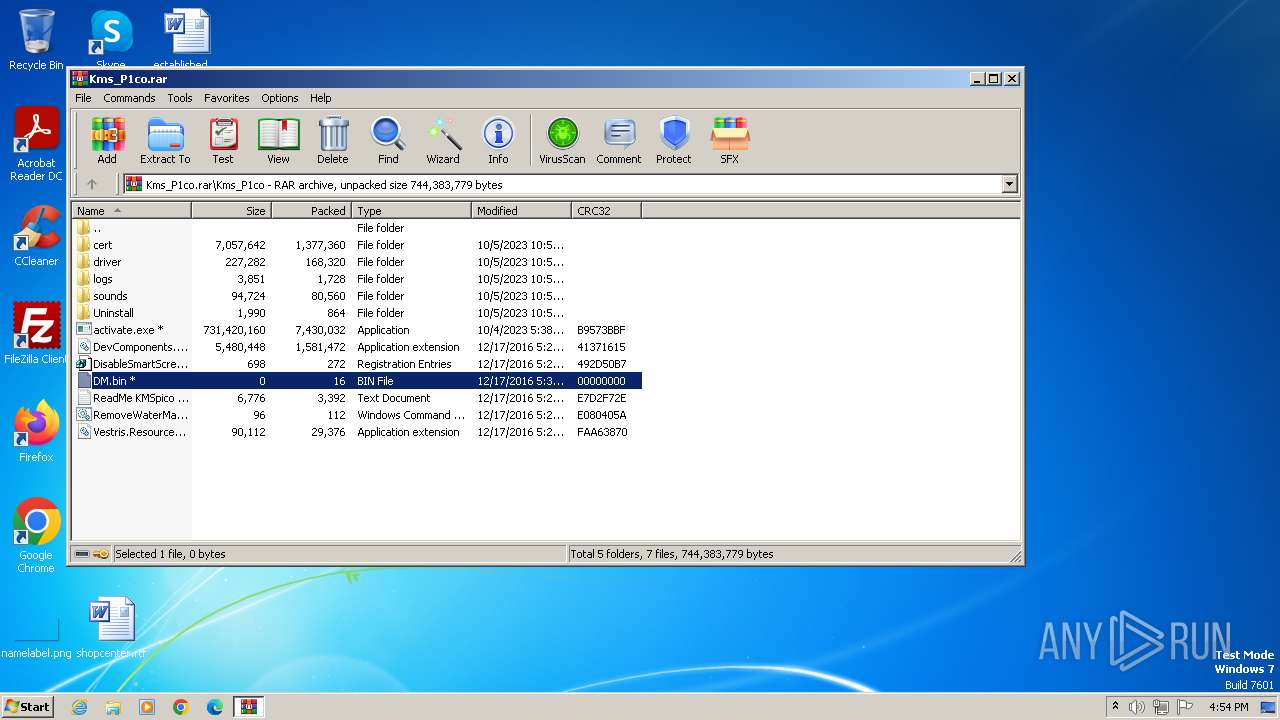
Task: Open the Tools menu
Action: [x=180, y=98]
